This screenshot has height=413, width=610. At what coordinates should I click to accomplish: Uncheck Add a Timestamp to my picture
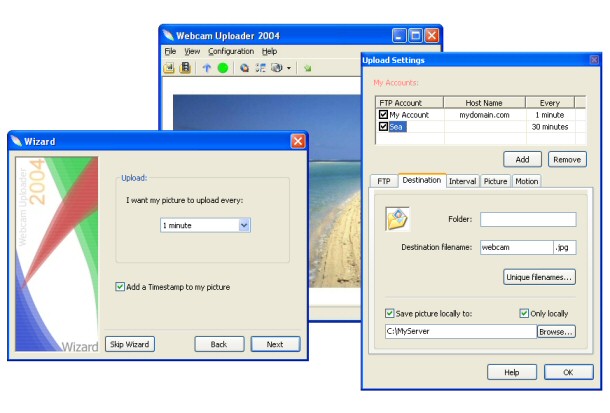120,287
